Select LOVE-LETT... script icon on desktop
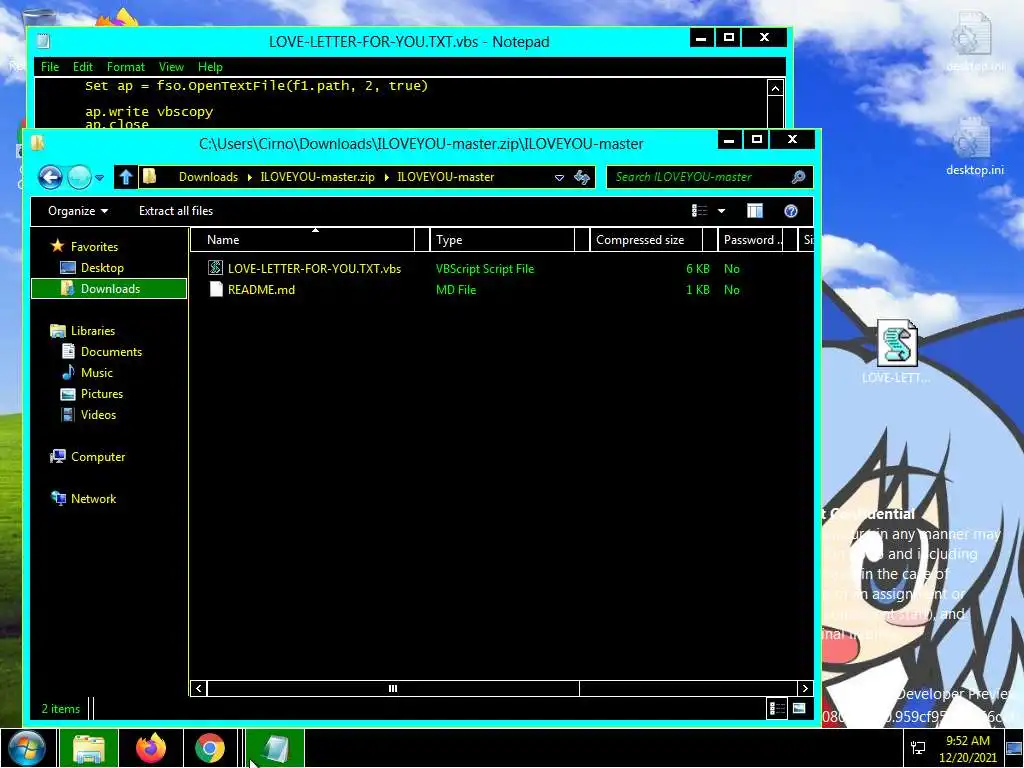 tap(897, 351)
